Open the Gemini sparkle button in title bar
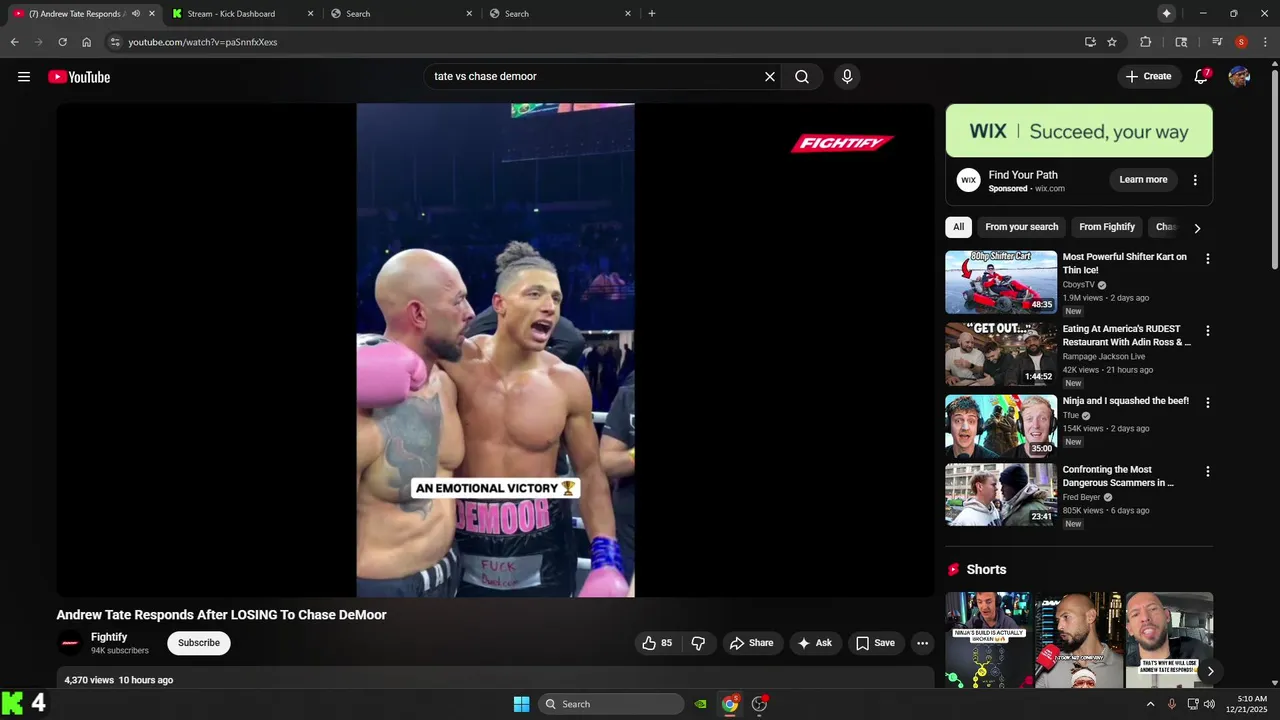 (1166, 13)
